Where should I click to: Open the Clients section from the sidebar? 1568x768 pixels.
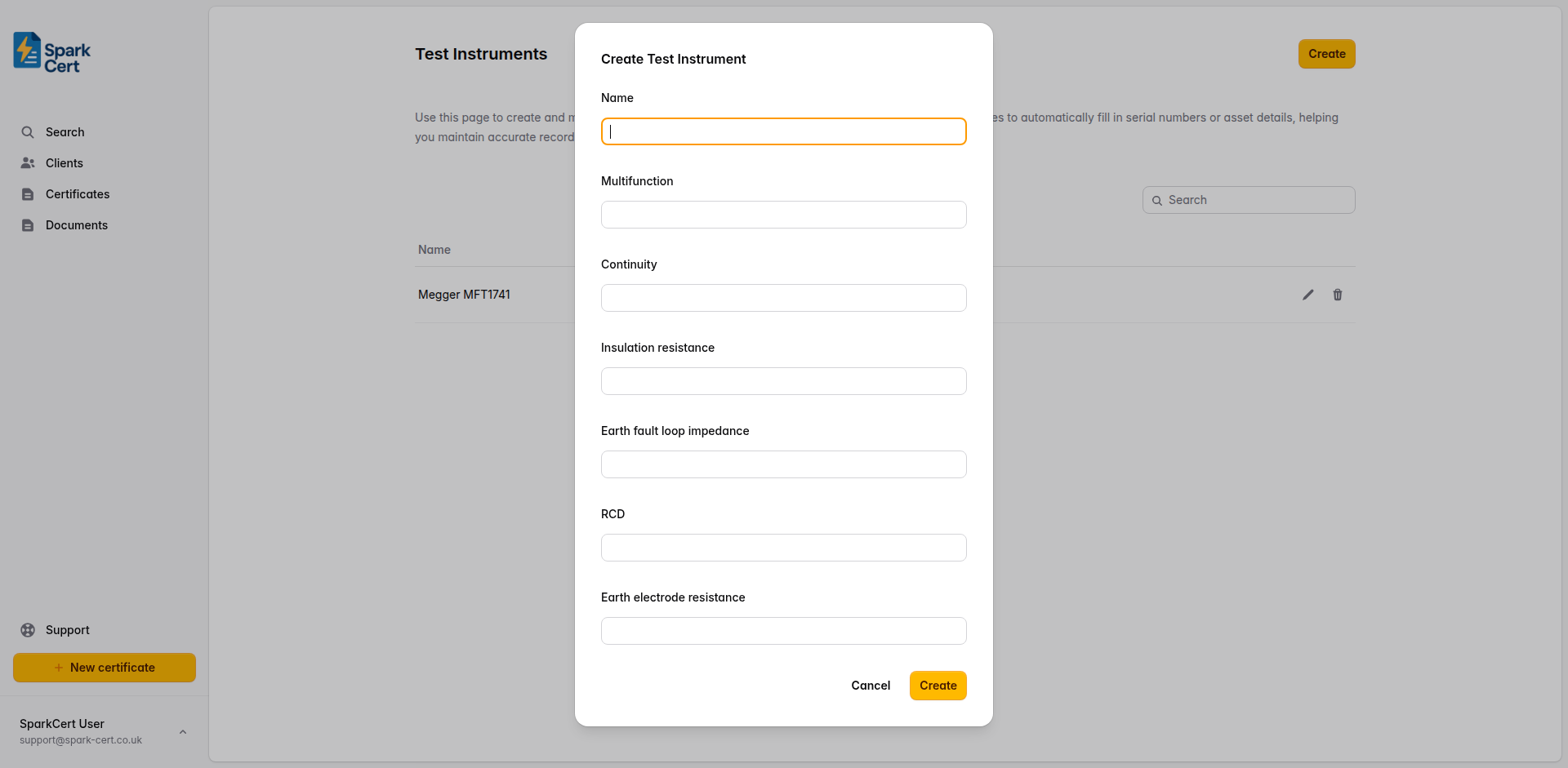click(x=29, y=162)
